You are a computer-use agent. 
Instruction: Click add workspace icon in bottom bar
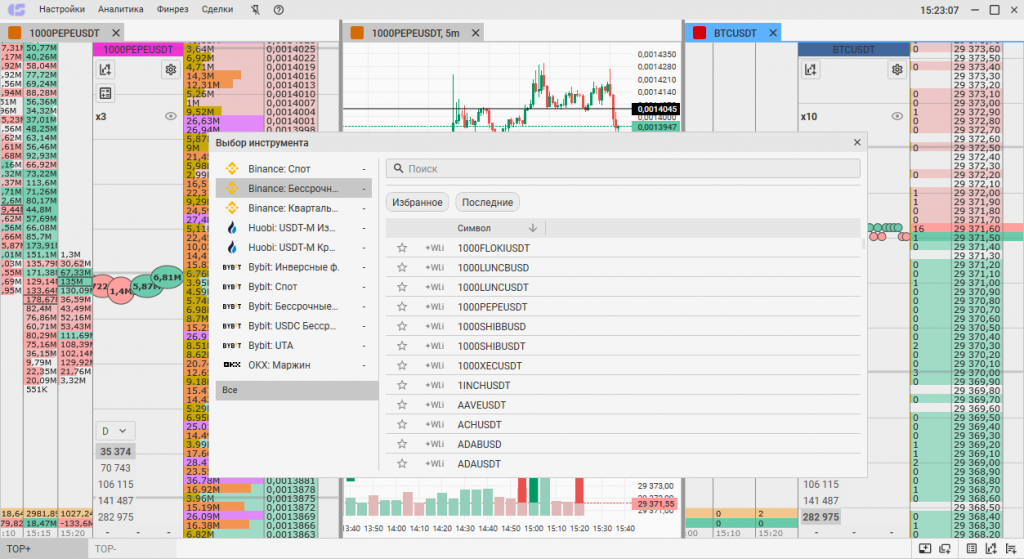(925, 549)
